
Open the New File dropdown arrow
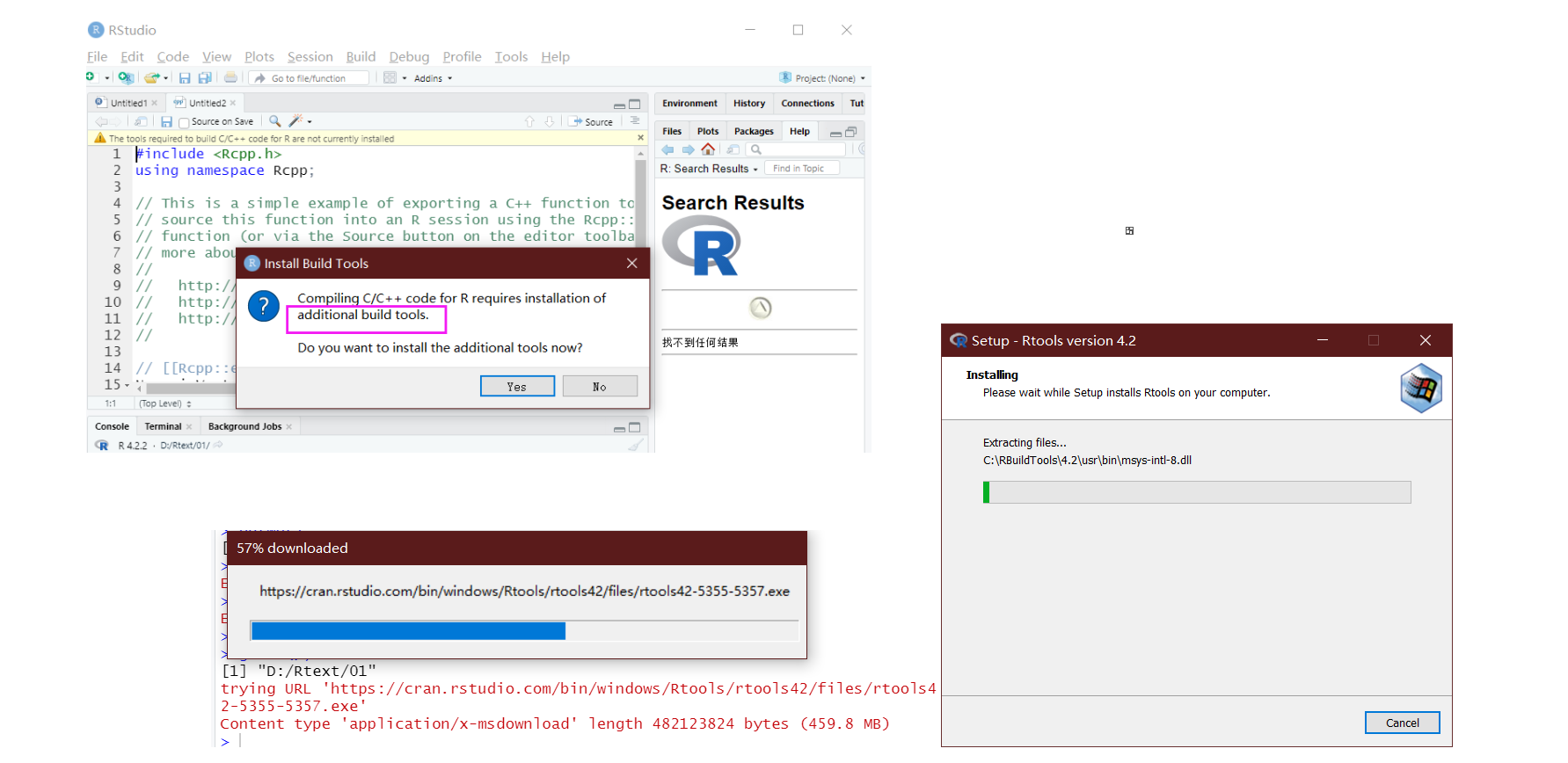107,78
